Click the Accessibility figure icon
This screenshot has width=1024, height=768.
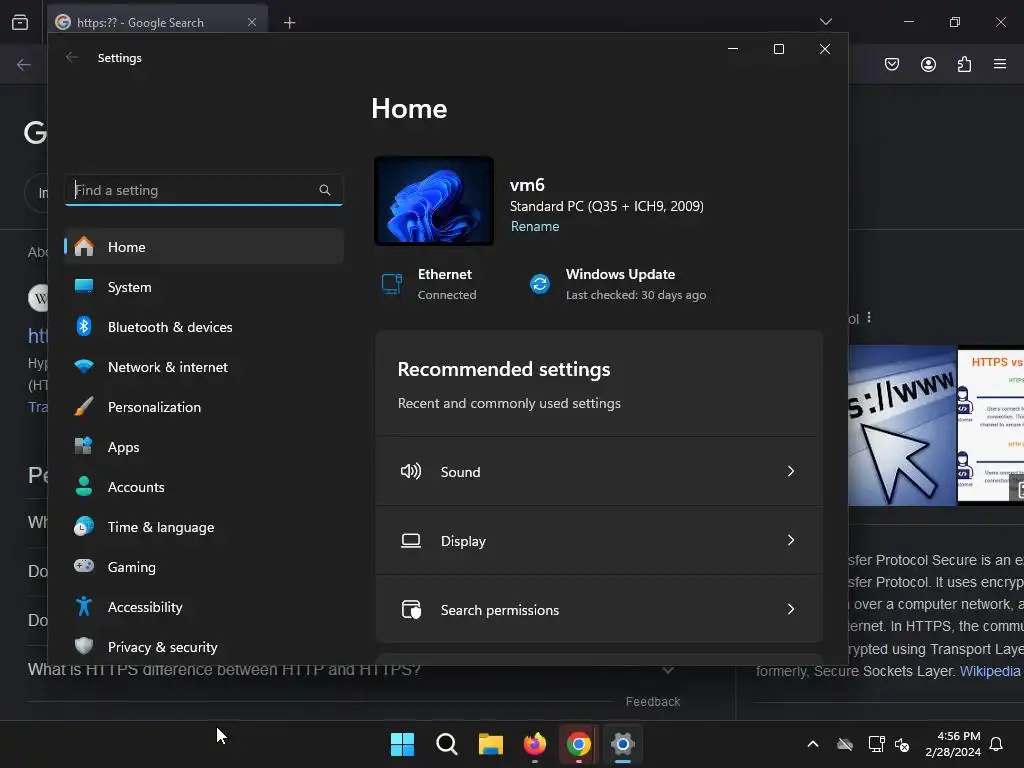click(x=84, y=607)
